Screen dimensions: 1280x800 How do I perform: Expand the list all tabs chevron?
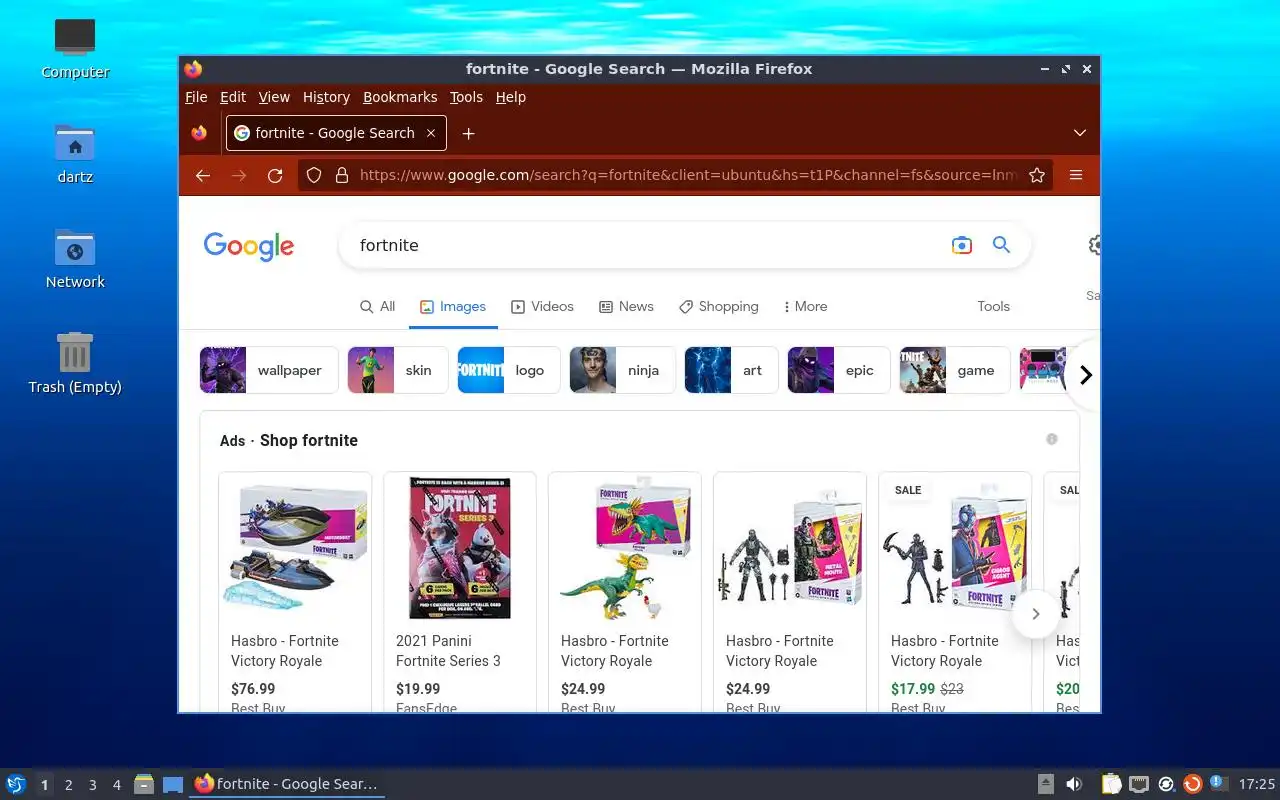click(x=1080, y=133)
